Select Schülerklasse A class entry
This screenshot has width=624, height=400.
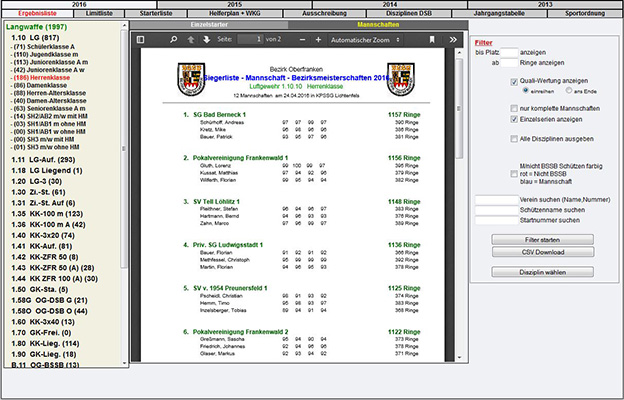click(x=43, y=47)
